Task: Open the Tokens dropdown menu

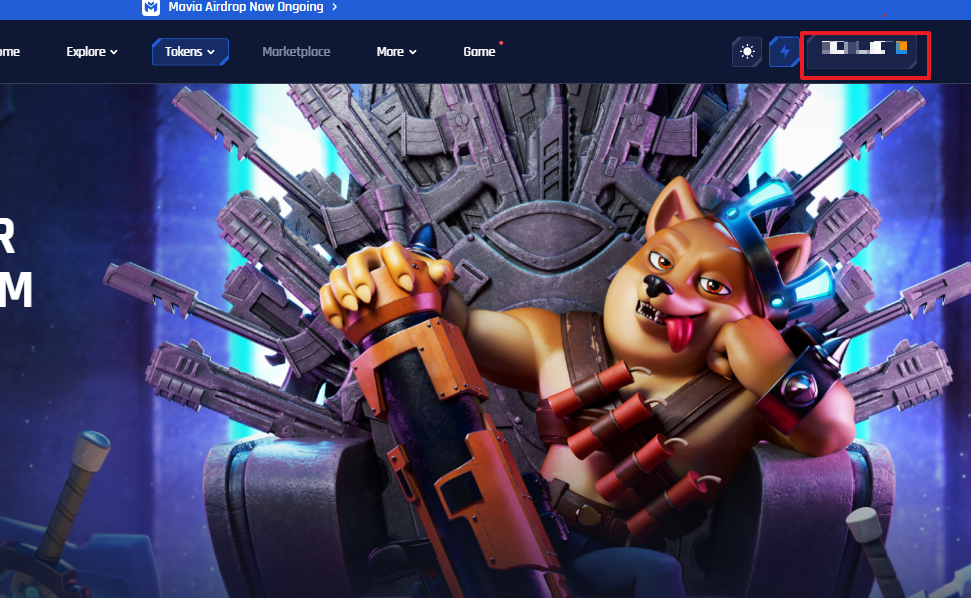Action: 190,52
